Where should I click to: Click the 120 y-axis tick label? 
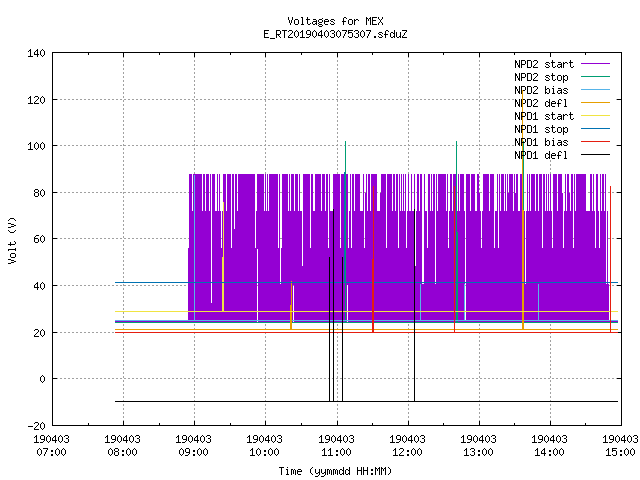[x=36, y=100]
